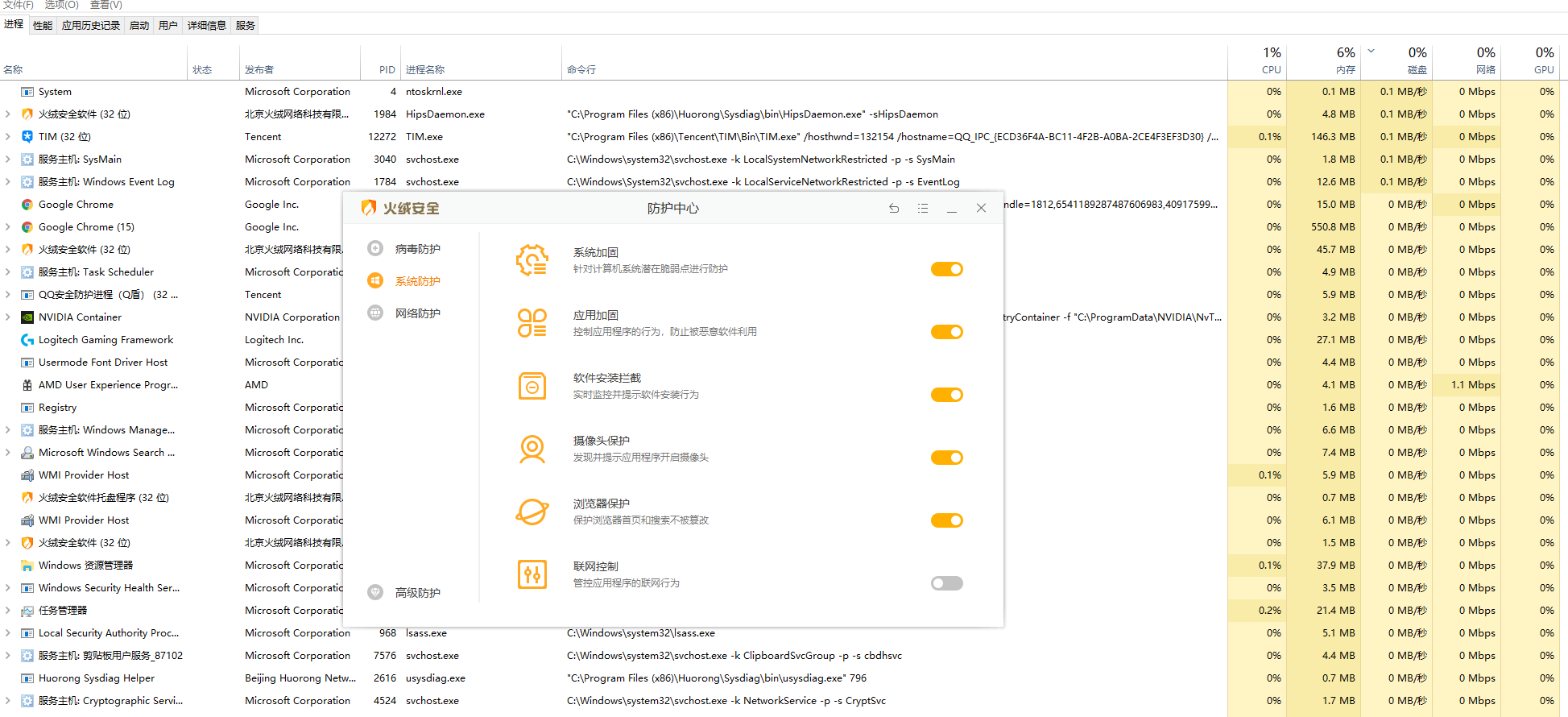This screenshot has width=1568, height=717.
Task: Click the AMD User Experience Program icon
Action: (27, 384)
